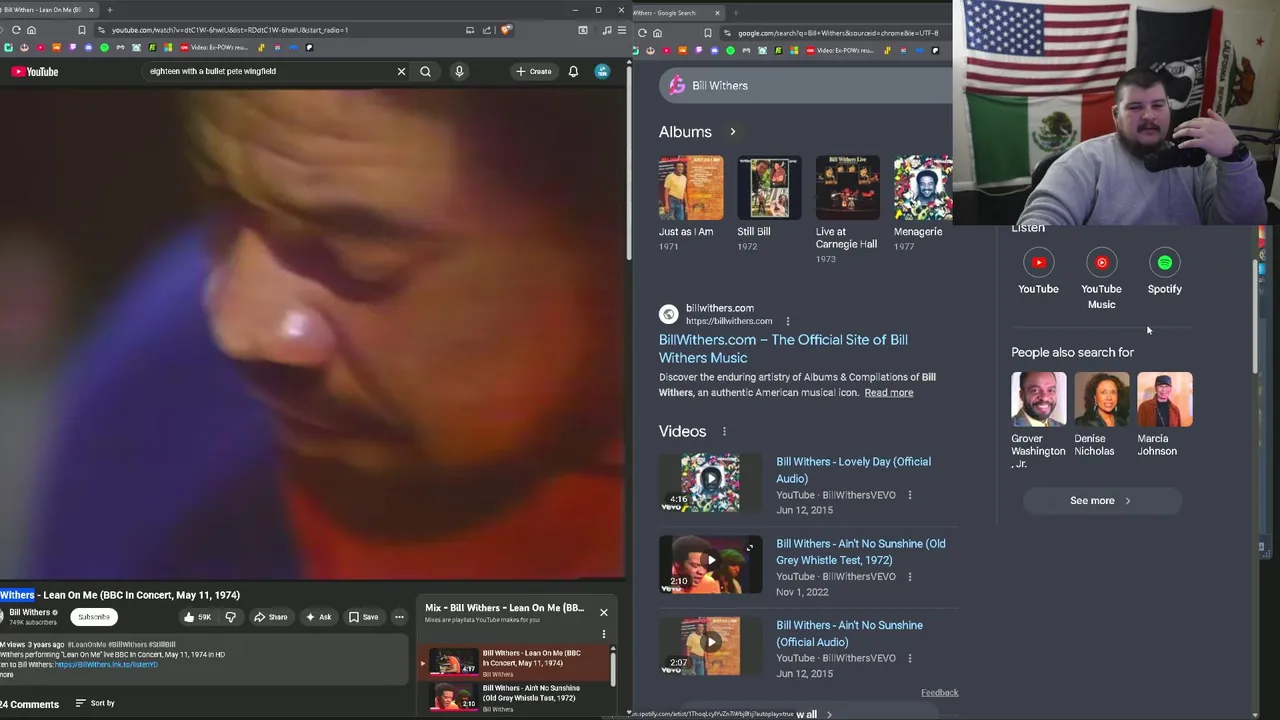1280x720 pixels.
Task: Go to home page in YouTube window
Action: 31,30
